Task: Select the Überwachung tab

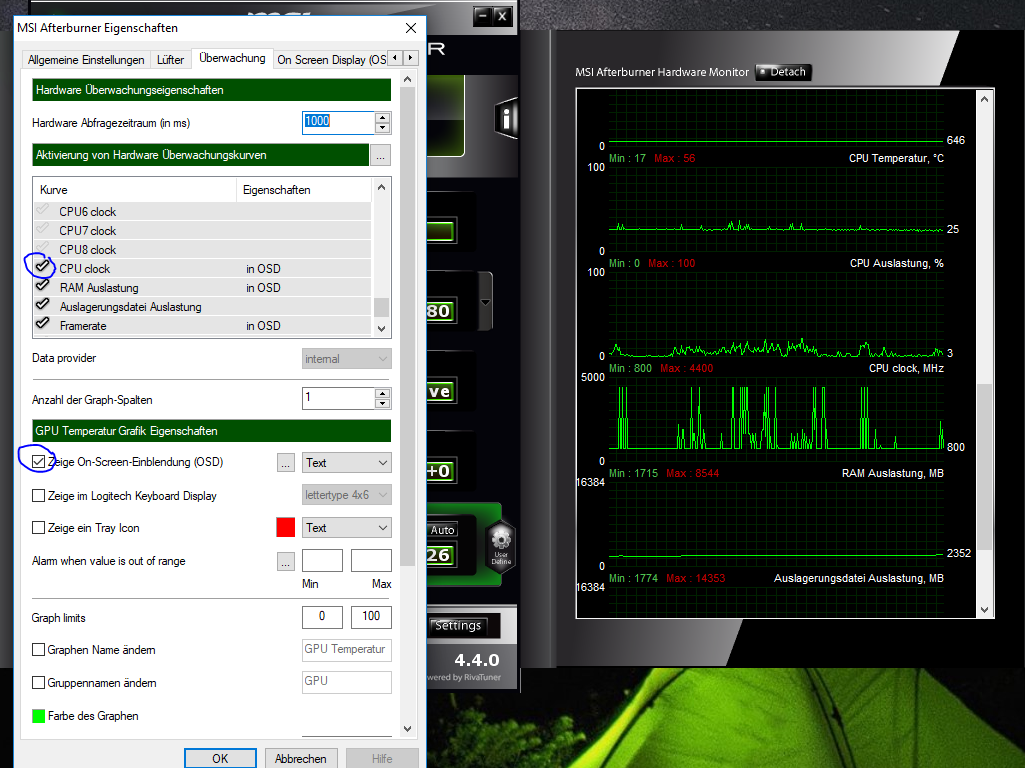Action: 232,58
